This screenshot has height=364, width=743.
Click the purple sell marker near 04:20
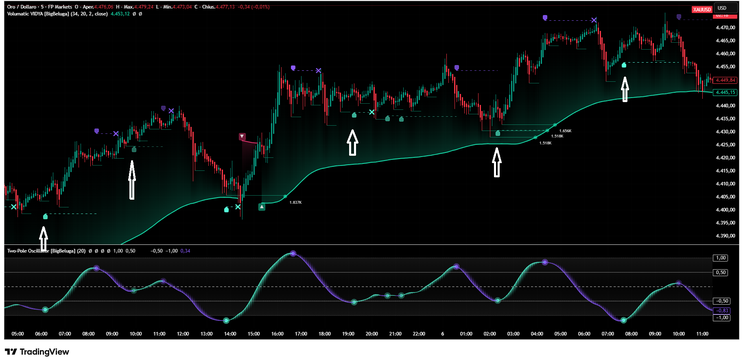point(545,17)
